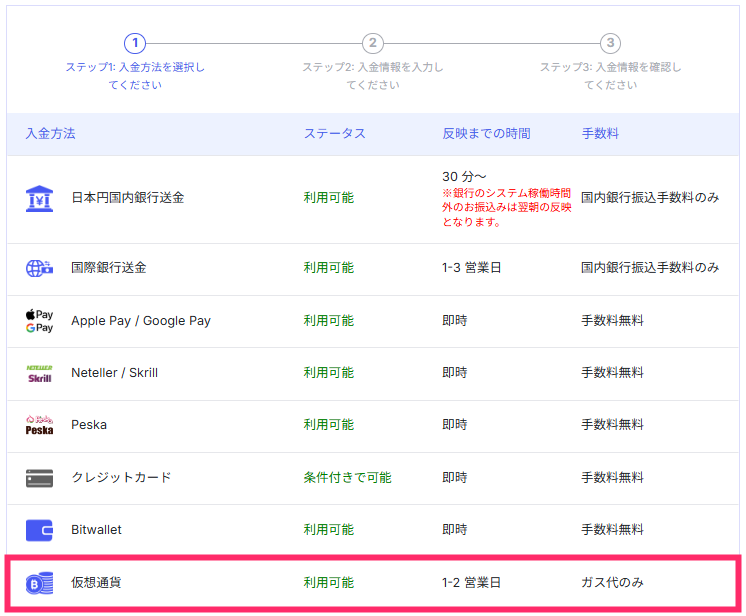Click the Bitwallet wallet icon
Viewport: 746px width, 616px height.
[x=39, y=530]
